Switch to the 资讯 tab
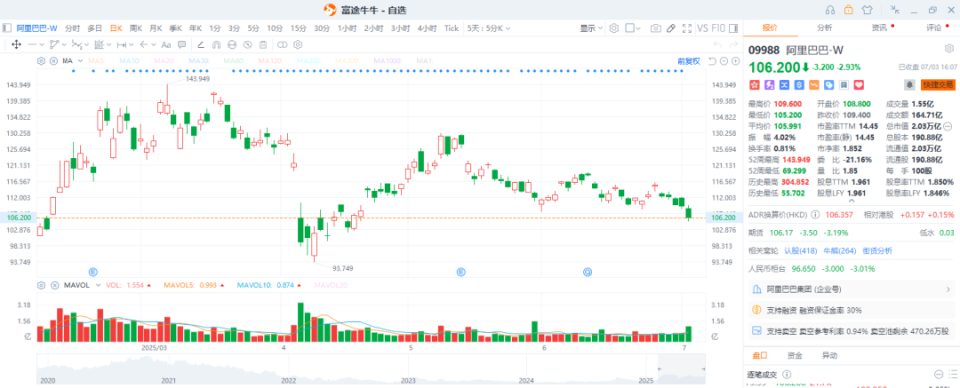This screenshot has width=960, height=388. click(x=879, y=28)
